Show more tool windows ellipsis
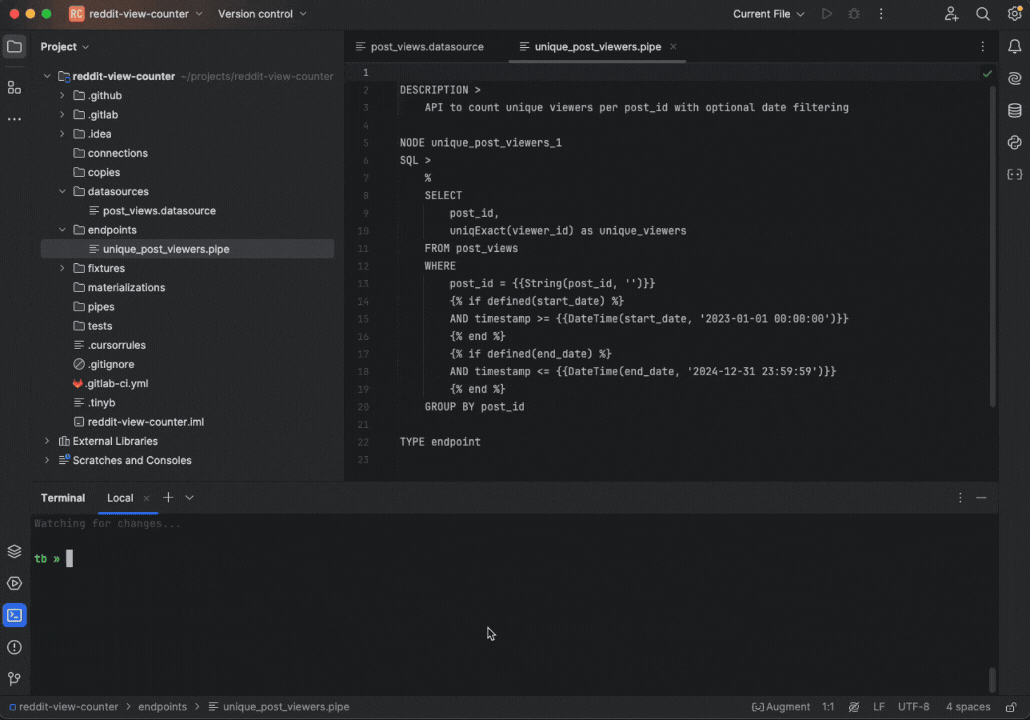Screen dimensions: 1030x720 point(14,119)
